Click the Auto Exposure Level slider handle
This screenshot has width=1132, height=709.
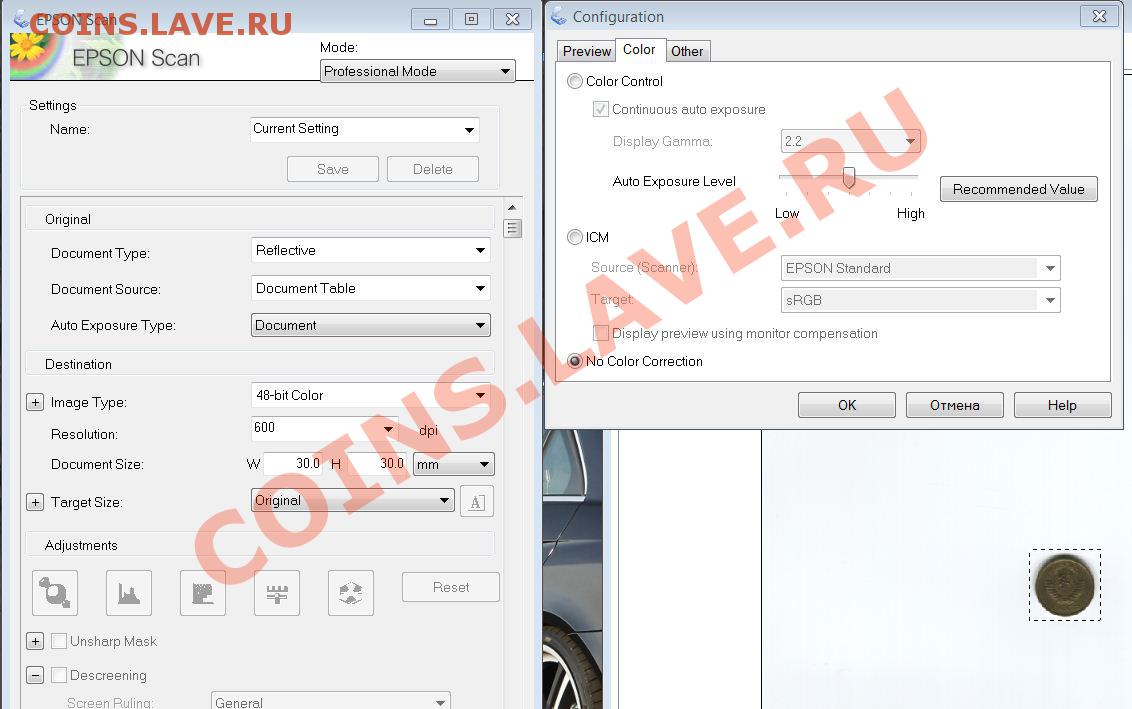point(849,177)
